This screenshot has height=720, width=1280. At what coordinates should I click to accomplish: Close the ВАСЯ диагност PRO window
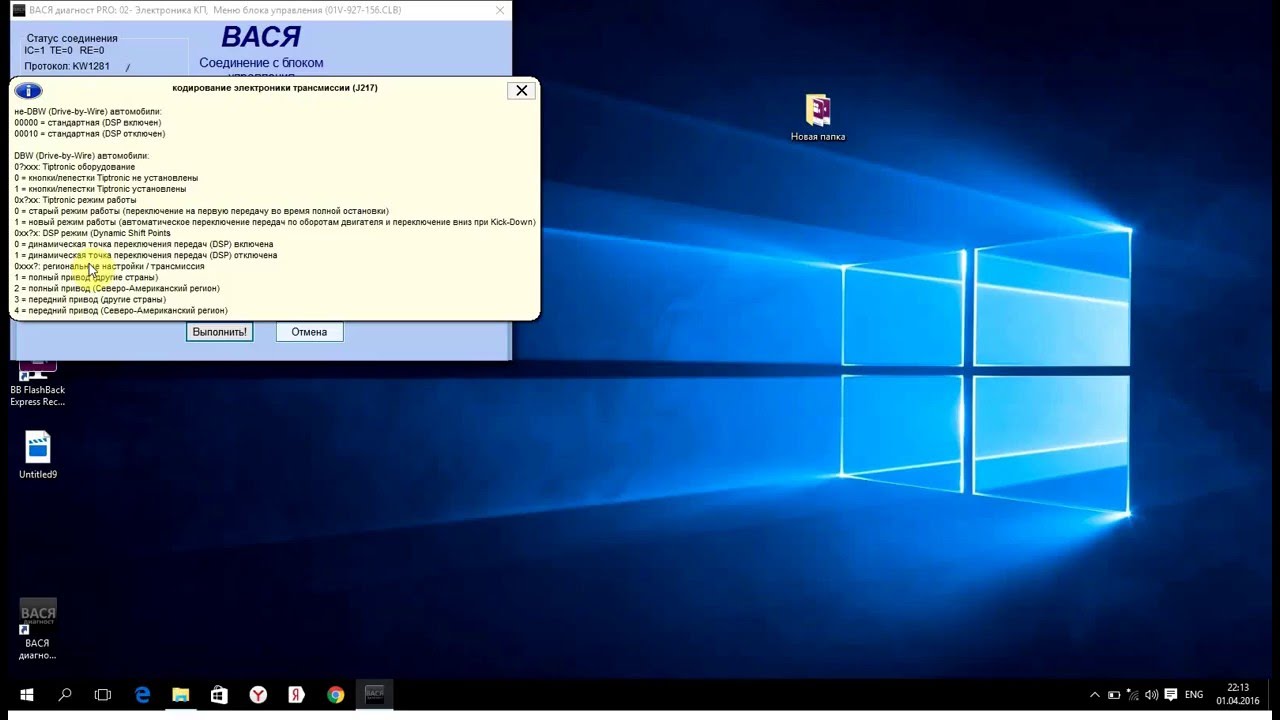[500, 10]
